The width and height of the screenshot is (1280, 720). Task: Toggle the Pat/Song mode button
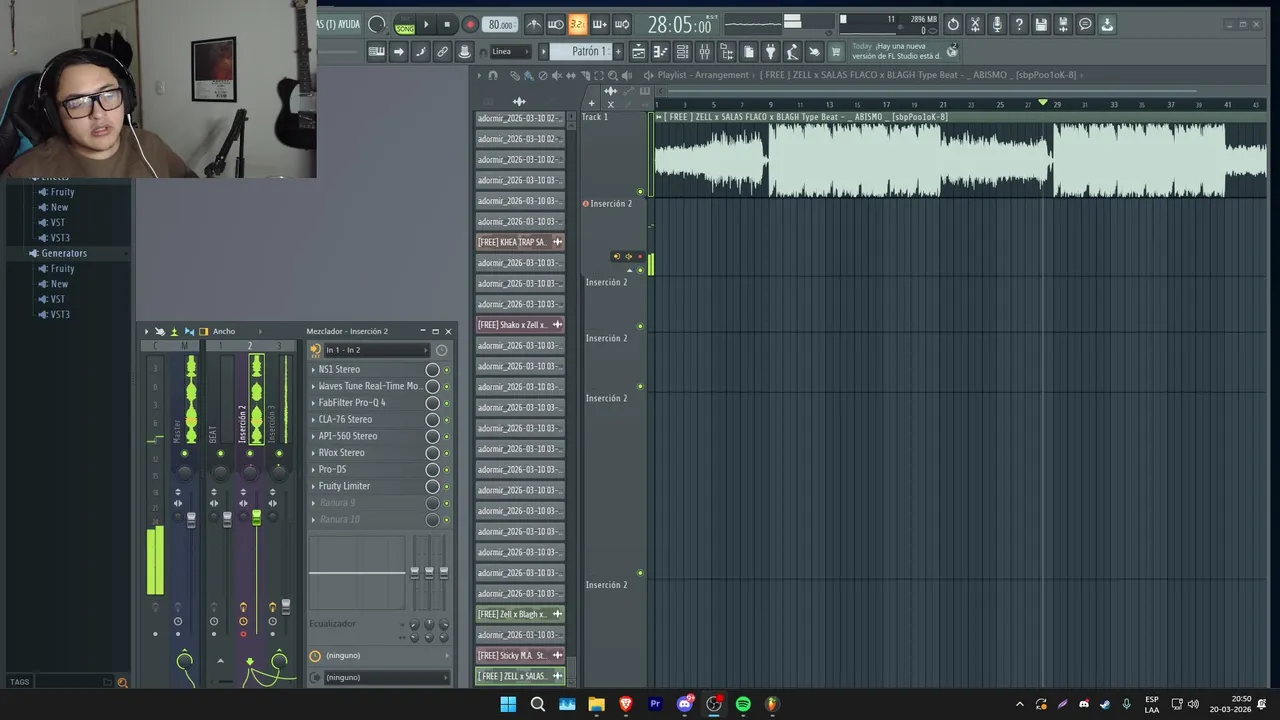click(405, 25)
